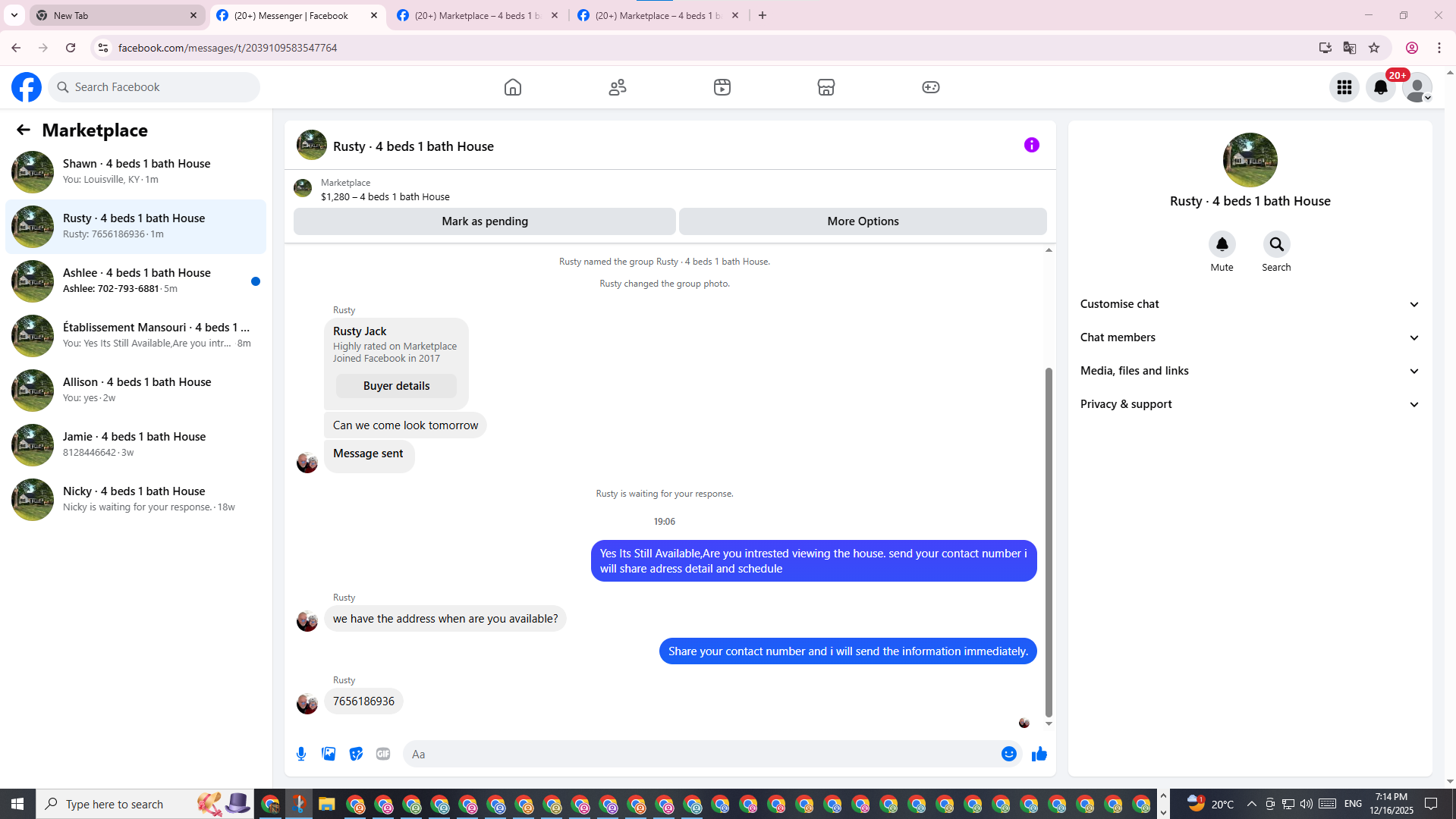This screenshot has height=819, width=1456.
Task: Open the Reels video icon
Action: (722, 87)
